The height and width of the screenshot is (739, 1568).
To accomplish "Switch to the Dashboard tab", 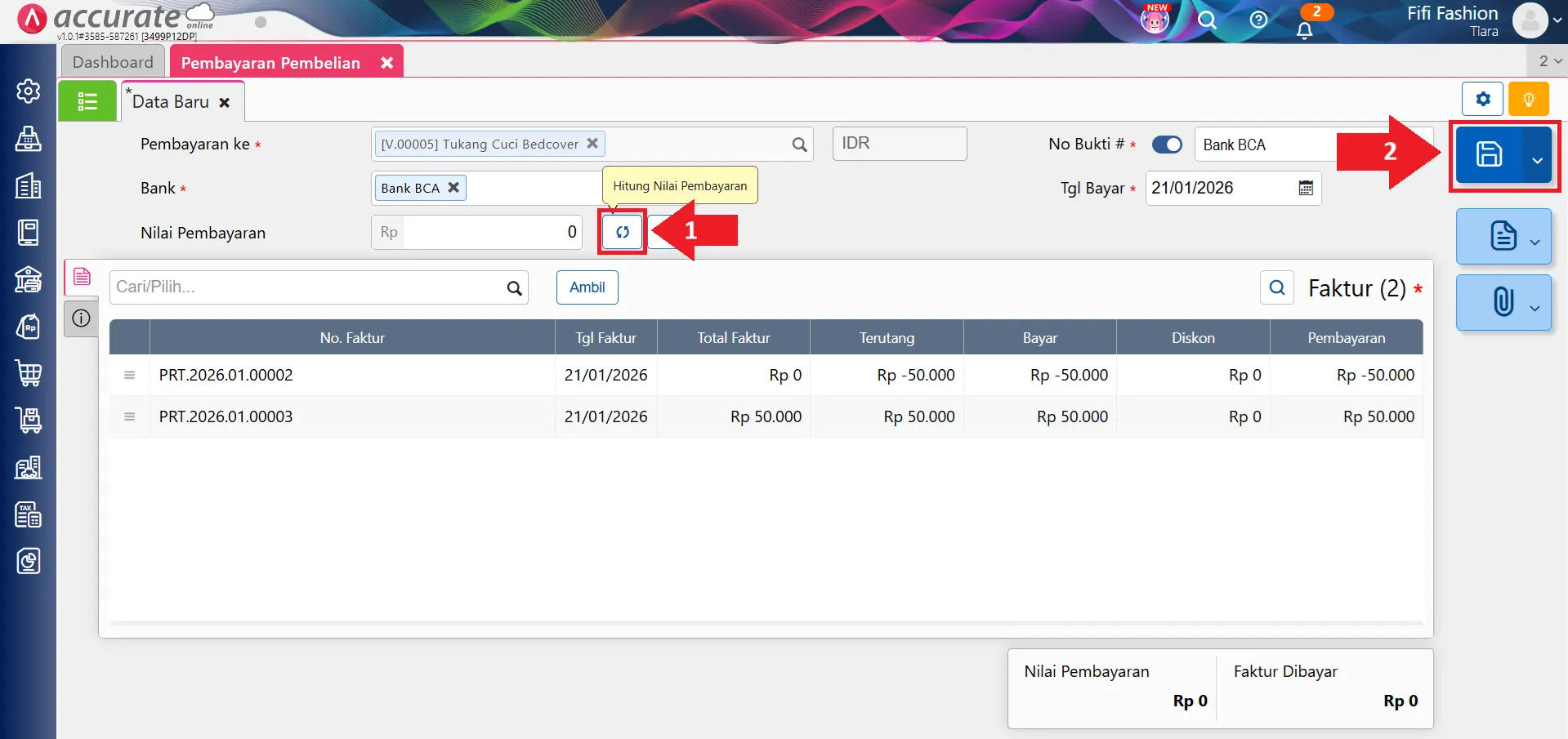I will point(113,62).
